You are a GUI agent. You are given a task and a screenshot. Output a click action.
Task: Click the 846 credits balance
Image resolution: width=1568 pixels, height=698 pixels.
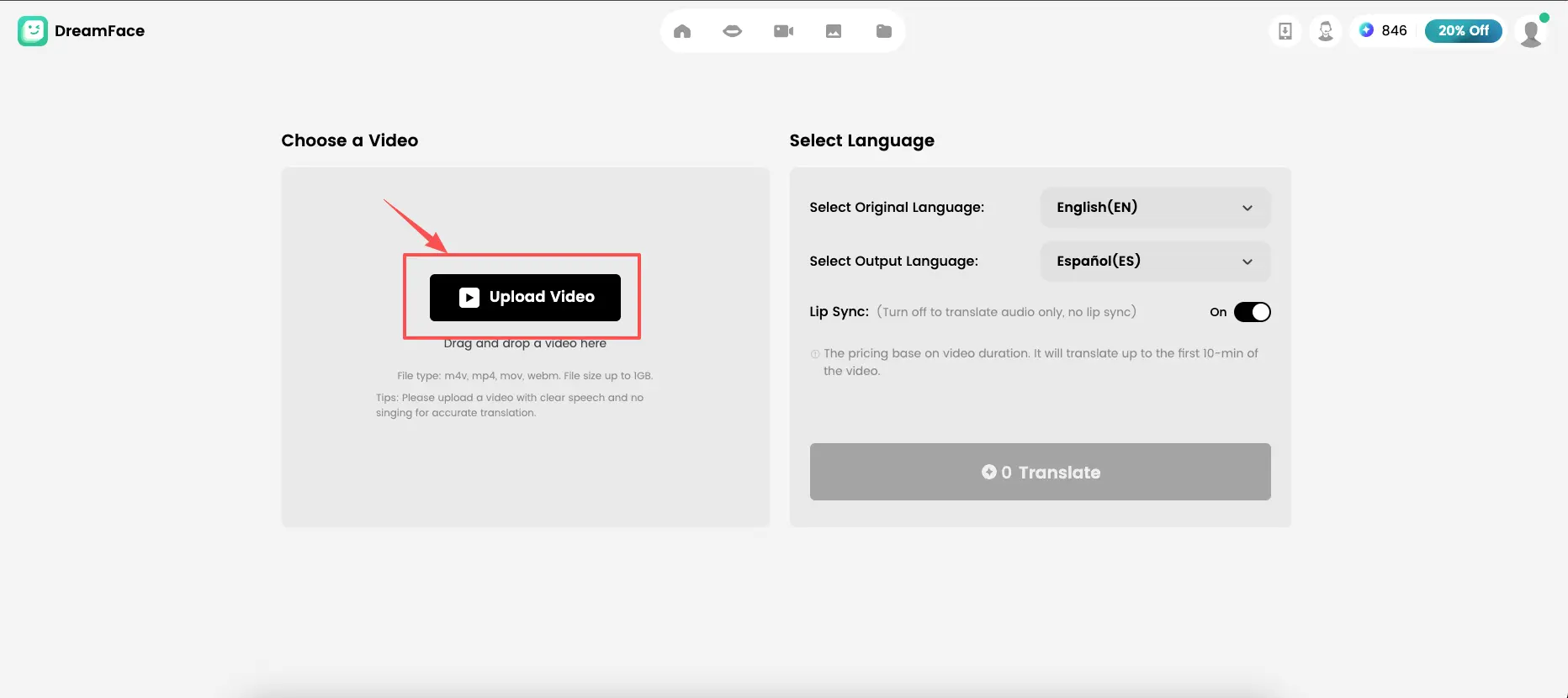1385,31
